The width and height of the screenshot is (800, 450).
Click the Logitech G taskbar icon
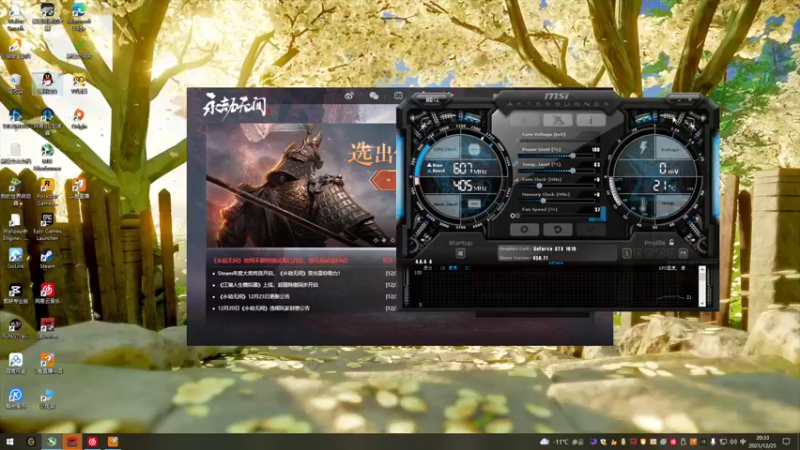(31, 442)
